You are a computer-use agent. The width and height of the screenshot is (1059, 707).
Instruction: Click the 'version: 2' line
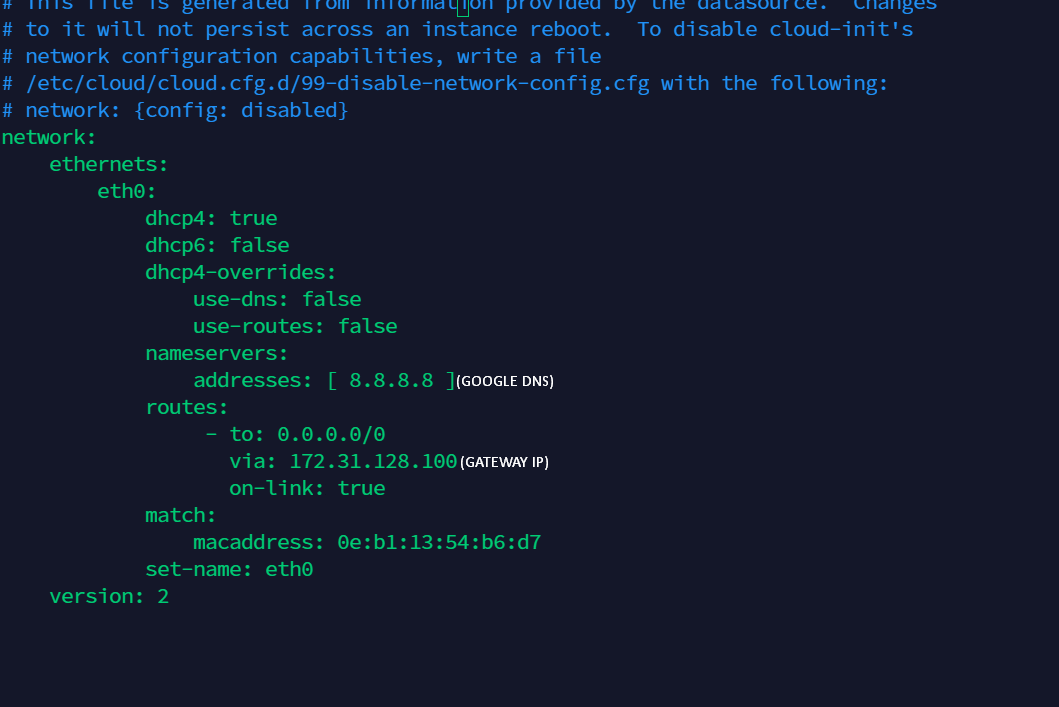[x=109, y=596]
